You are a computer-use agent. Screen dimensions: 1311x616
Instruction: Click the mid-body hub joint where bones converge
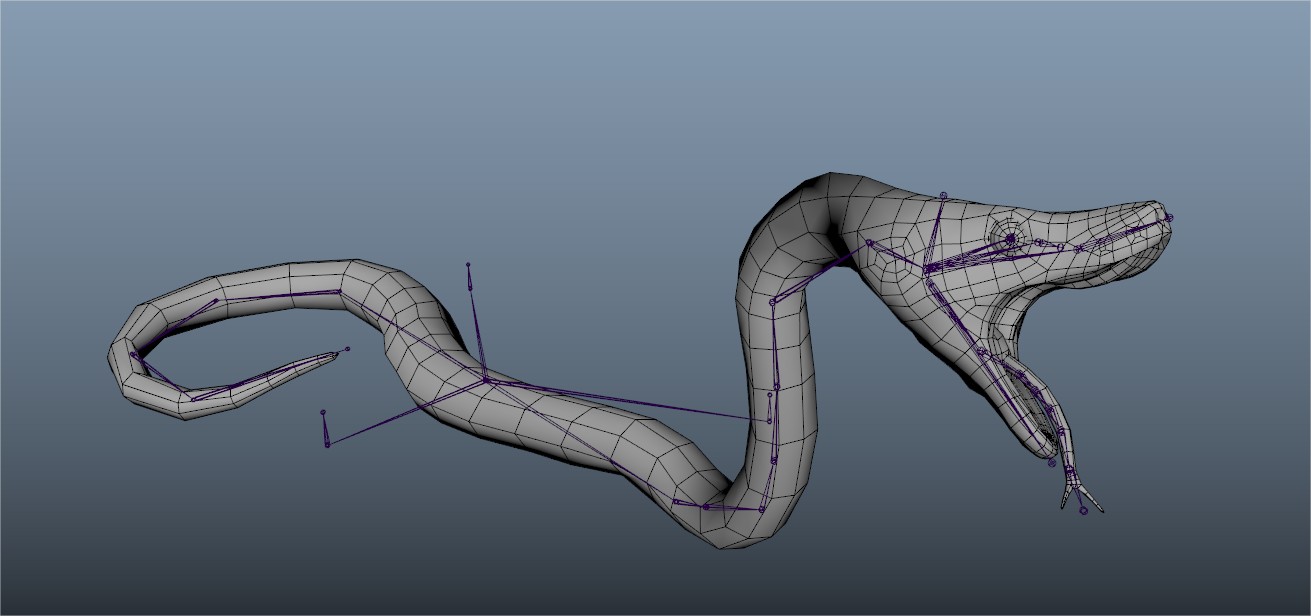486,380
